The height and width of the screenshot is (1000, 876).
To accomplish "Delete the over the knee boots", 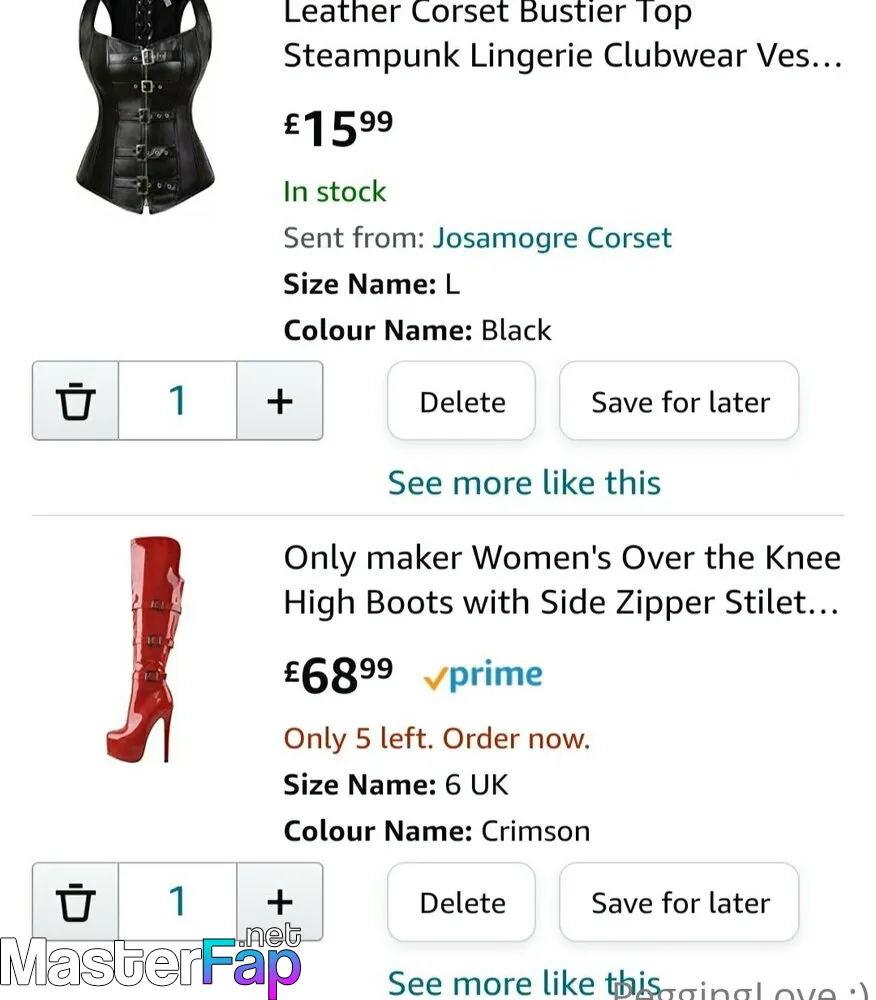I will (462, 902).
